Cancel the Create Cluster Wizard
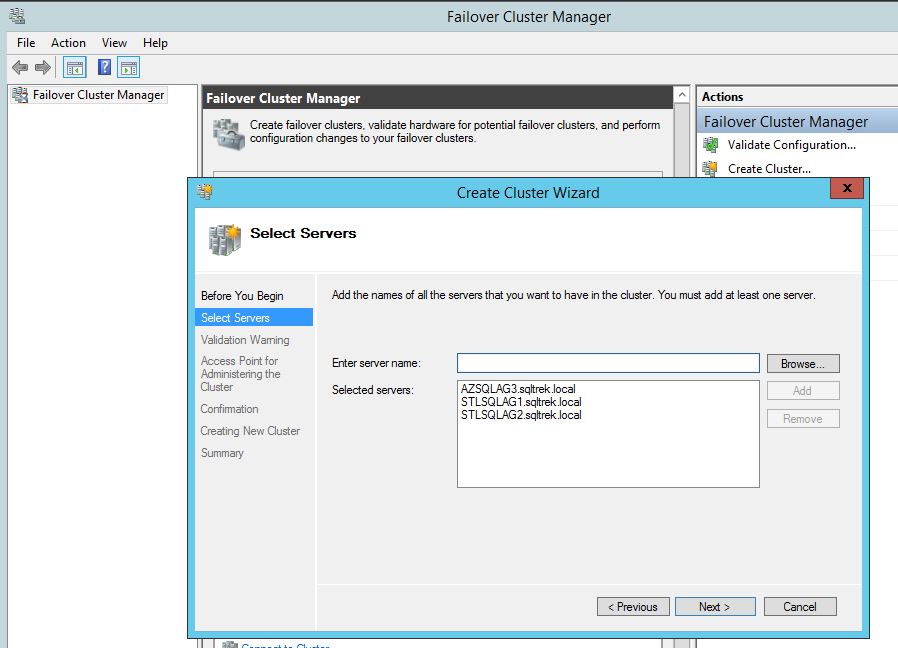This screenshot has width=898, height=648. coord(800,607)
